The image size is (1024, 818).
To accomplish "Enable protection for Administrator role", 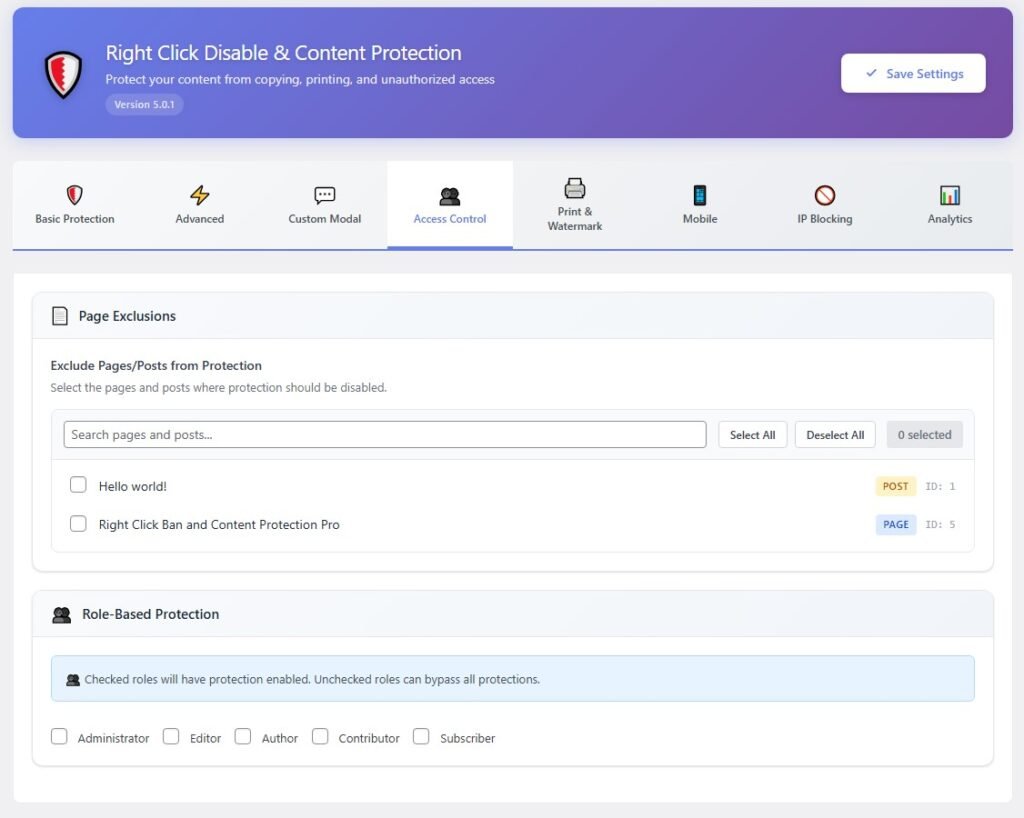I will tap(60, 737).
